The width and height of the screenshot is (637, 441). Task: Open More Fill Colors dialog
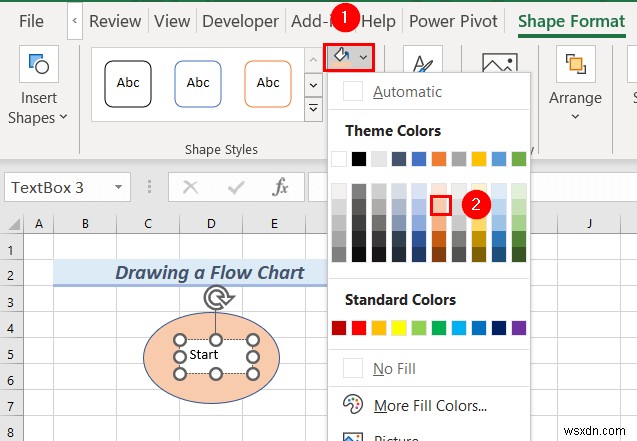point(429,405)
